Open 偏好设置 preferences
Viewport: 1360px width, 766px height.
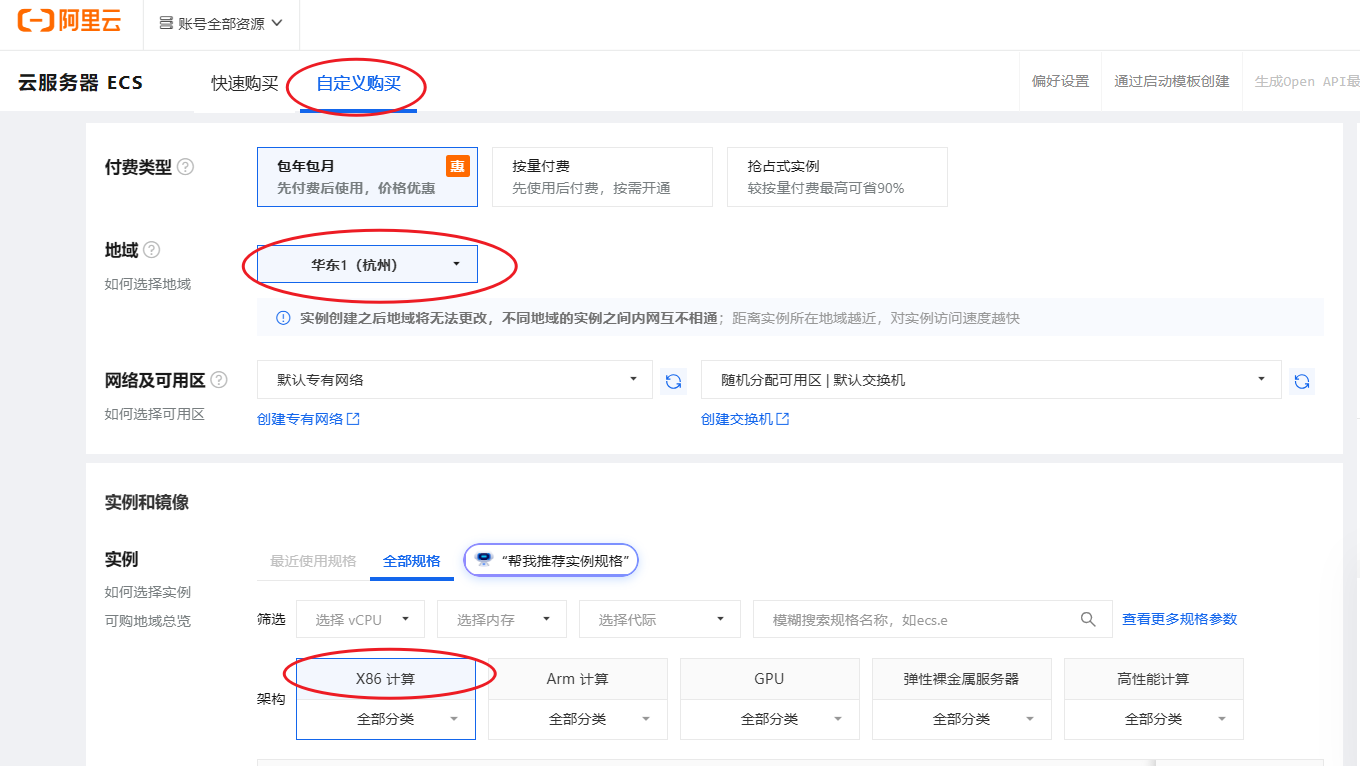(1060, 81)
